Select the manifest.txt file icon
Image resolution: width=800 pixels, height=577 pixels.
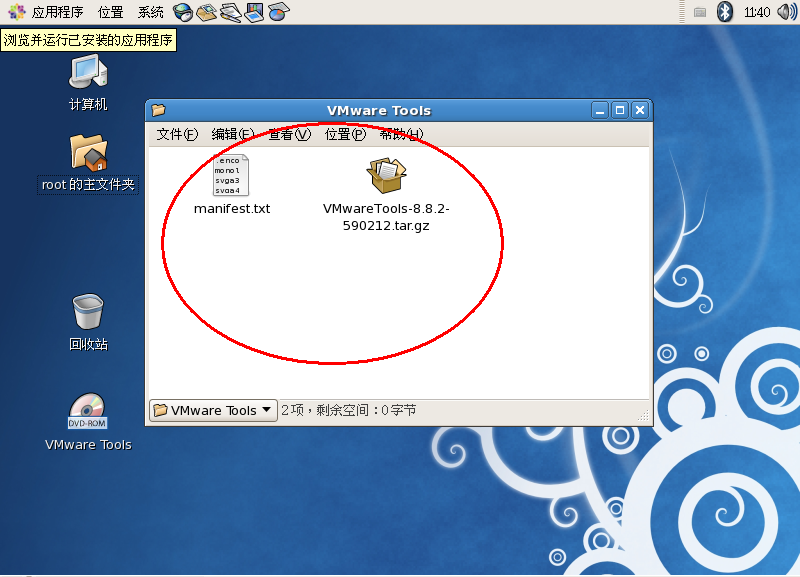231,175
